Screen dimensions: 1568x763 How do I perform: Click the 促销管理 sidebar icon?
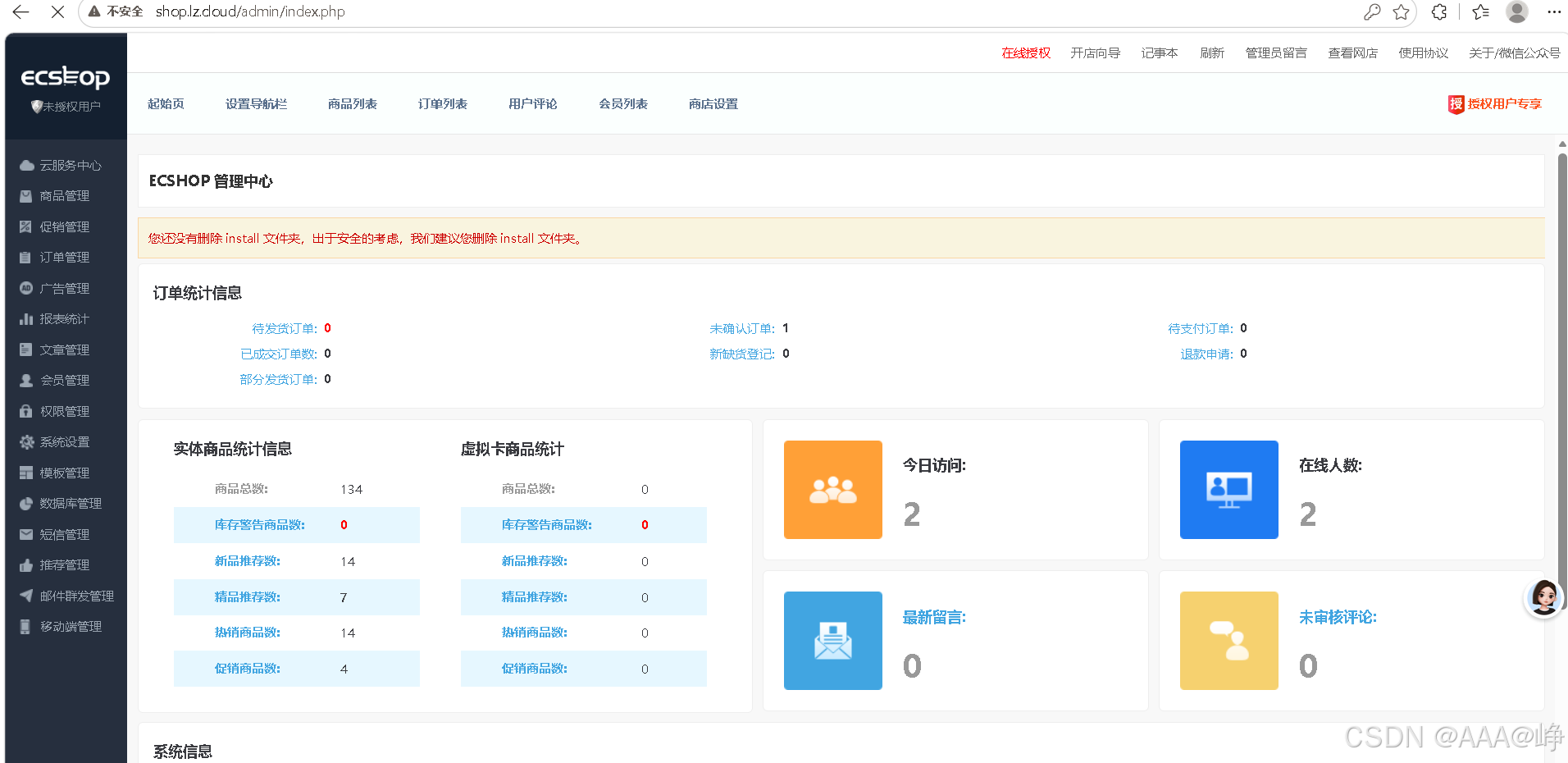(26, 226)
